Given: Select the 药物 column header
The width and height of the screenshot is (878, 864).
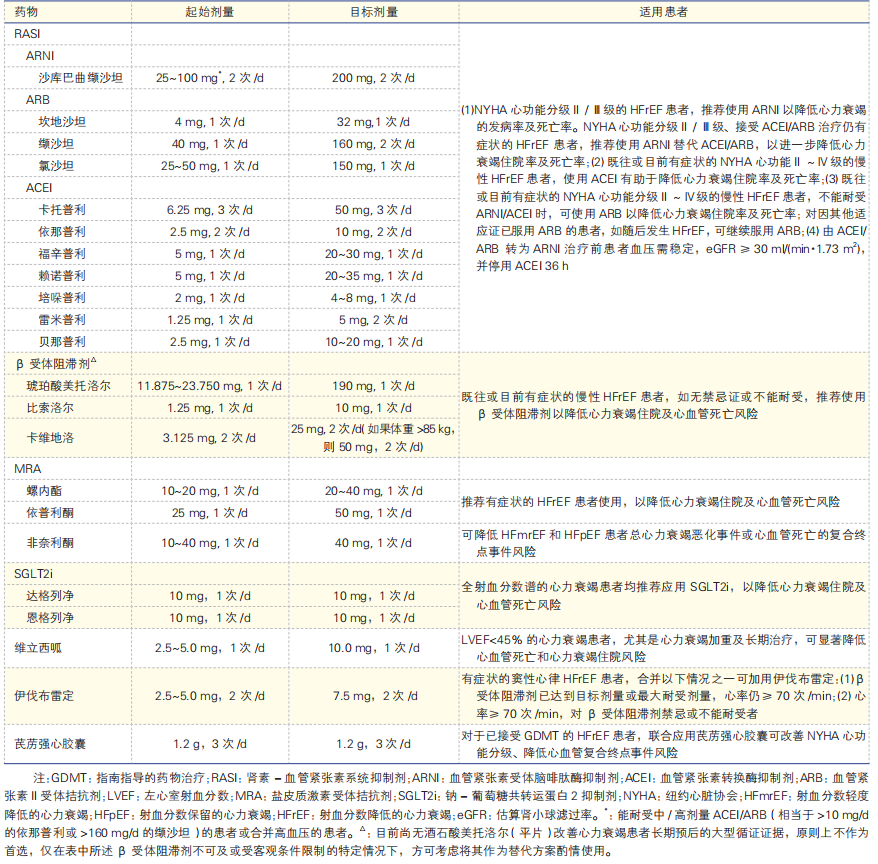Looking at the screenshot, I should point(31,14).
